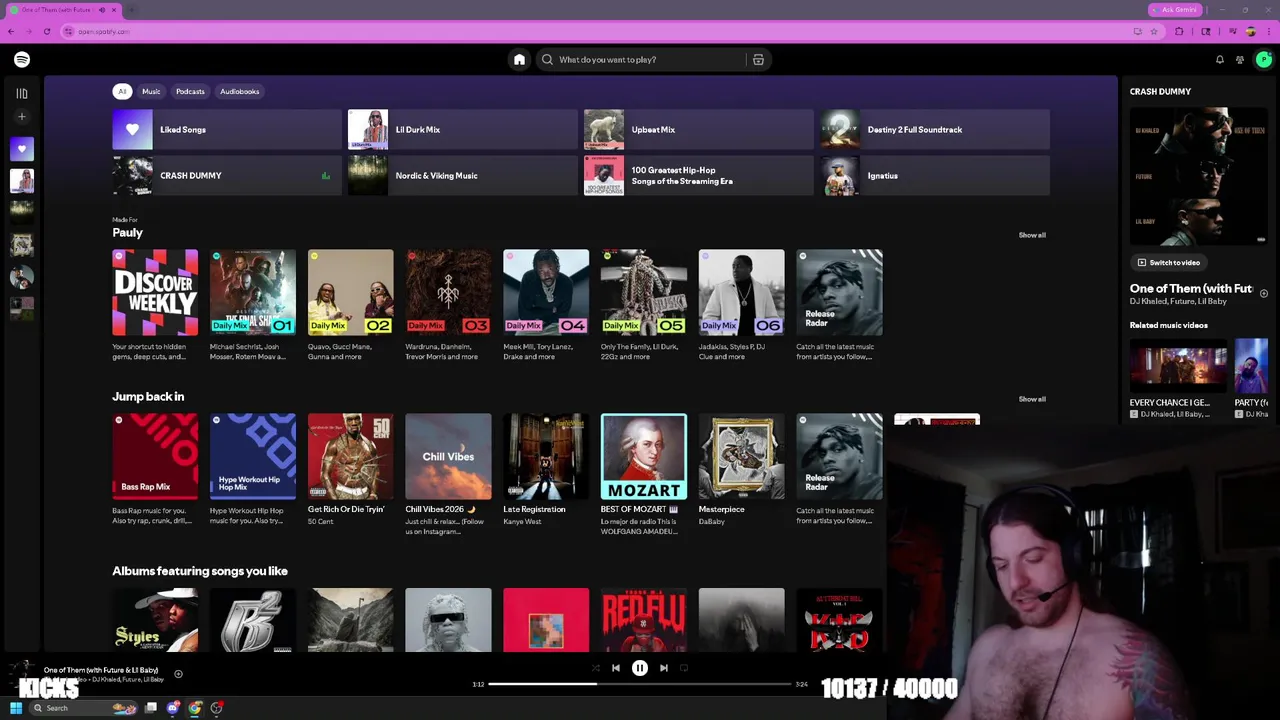Open the Bass Rap Mix card
Screen dimensions: 1280x720
click(155, 470)
